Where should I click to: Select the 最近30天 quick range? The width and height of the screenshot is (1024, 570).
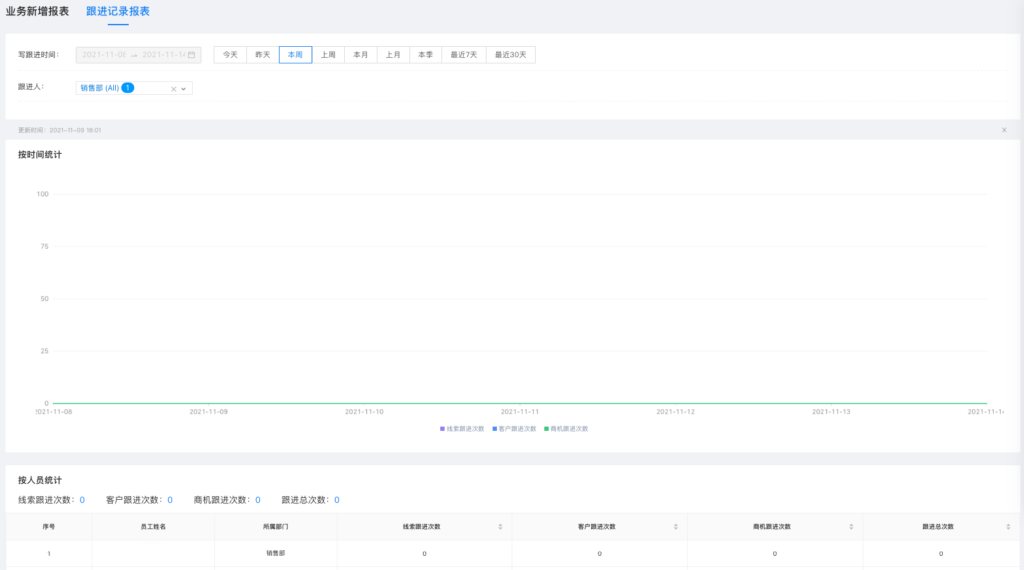pyautogui.click(x=510, y=55)
